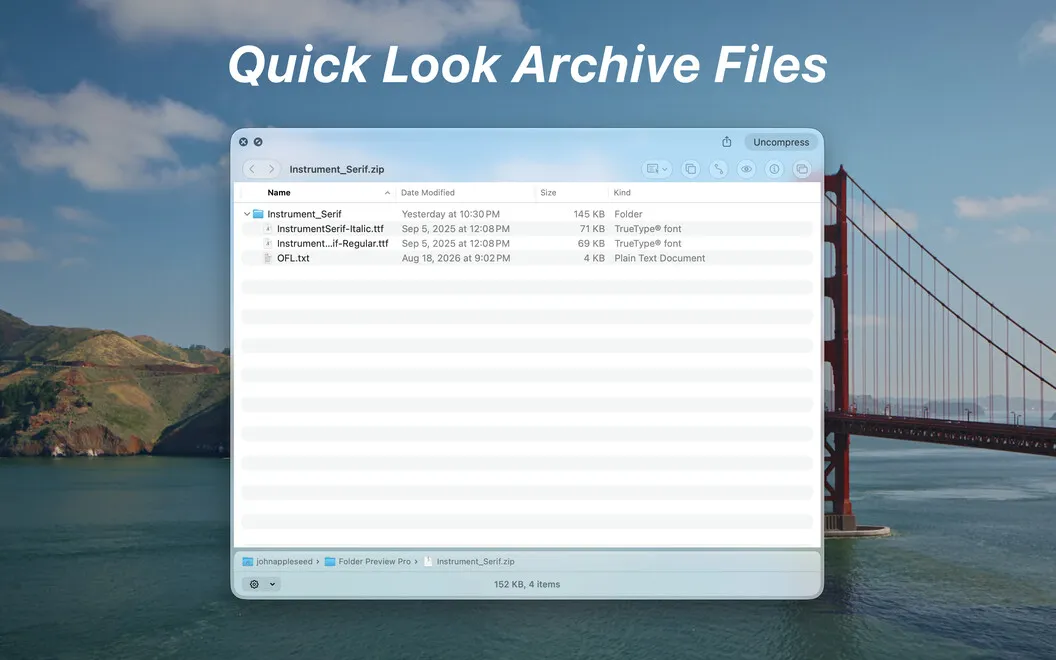Select the Instrument_Serif folder row
This screenshot has width=1056, height=660.
pos(527,214)
